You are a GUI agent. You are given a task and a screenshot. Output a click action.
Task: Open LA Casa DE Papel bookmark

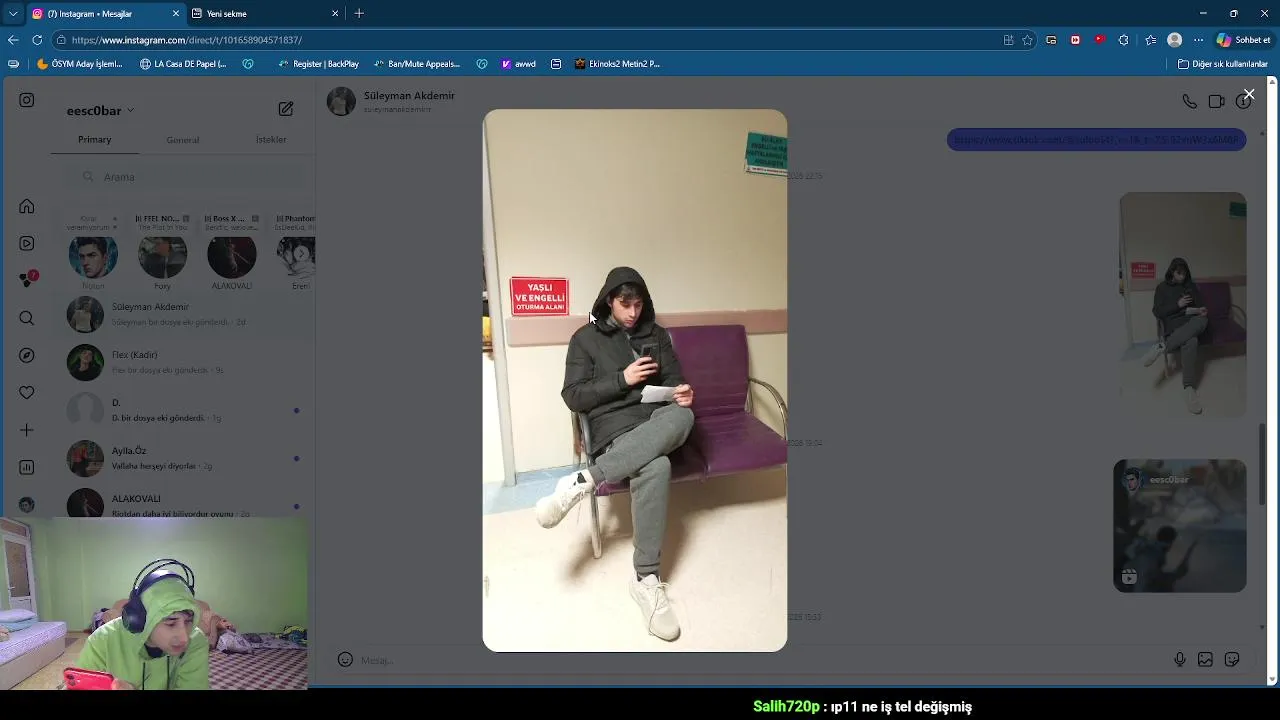click(183, 64)
